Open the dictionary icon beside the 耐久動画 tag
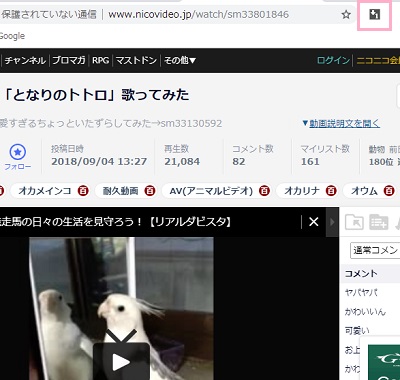Viewport: 400px width, 380px height. (150, 191)
